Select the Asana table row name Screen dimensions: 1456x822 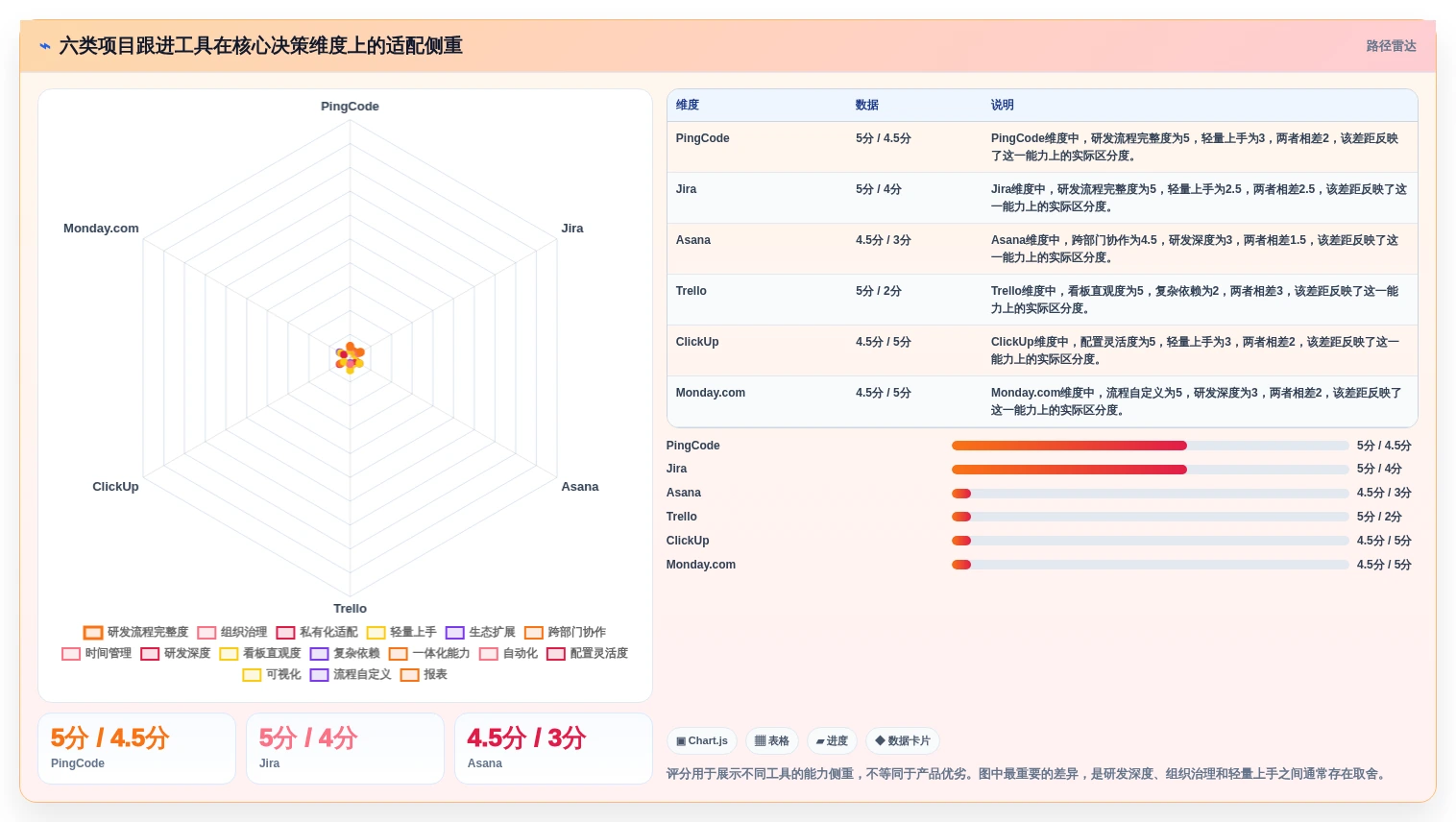tap(693, 240)
